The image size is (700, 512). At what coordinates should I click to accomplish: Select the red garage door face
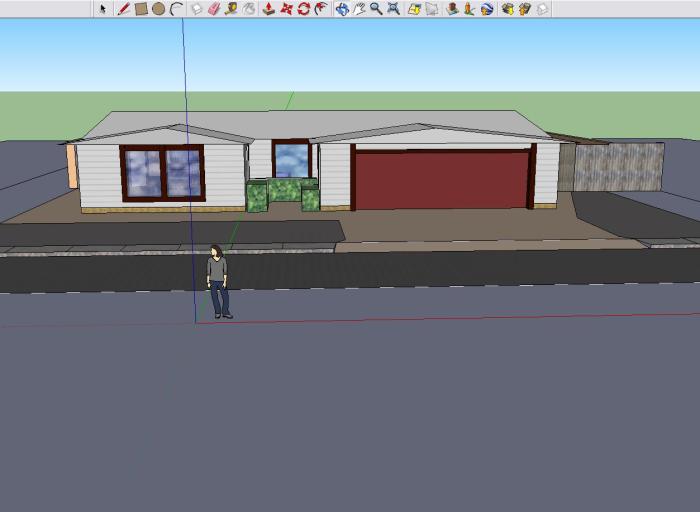coord(441,179)
